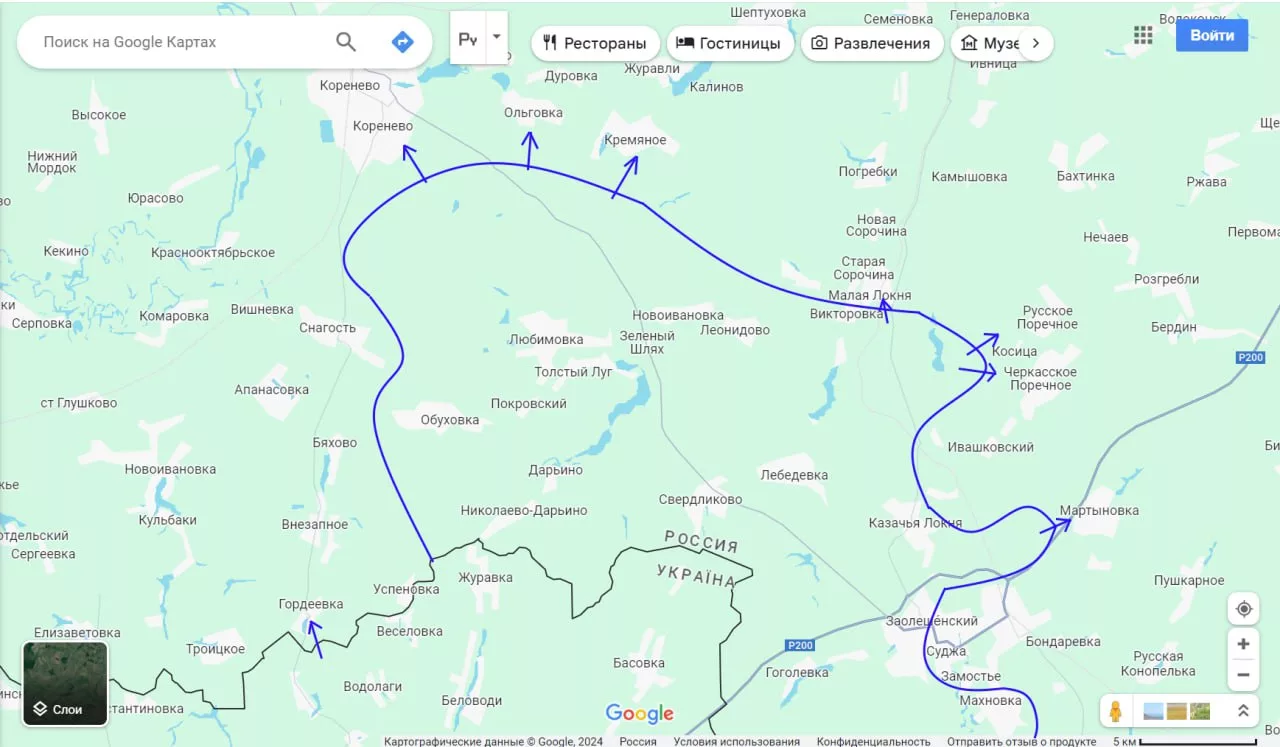Open directions with the blue arrow icon
This screenshot has width=1280, height=747.
[x=402, y=42]
